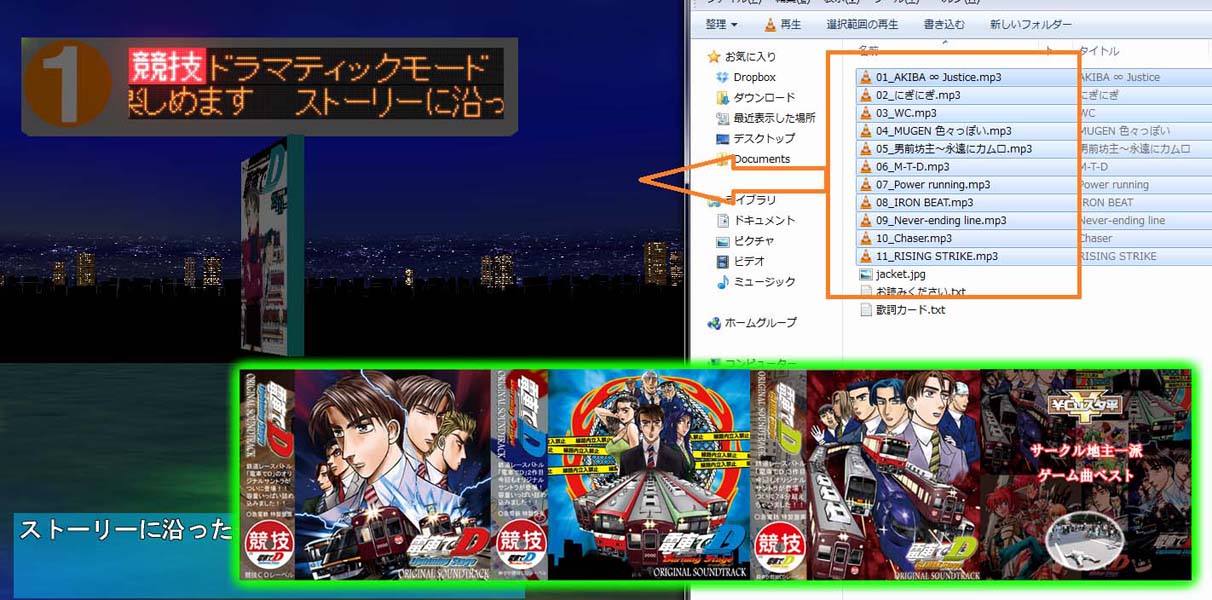Click the VLC icon of 01_AKIBA ∞ Justice.mp3
Viewport: 1212px width, 600px height.
coord(865,77)
